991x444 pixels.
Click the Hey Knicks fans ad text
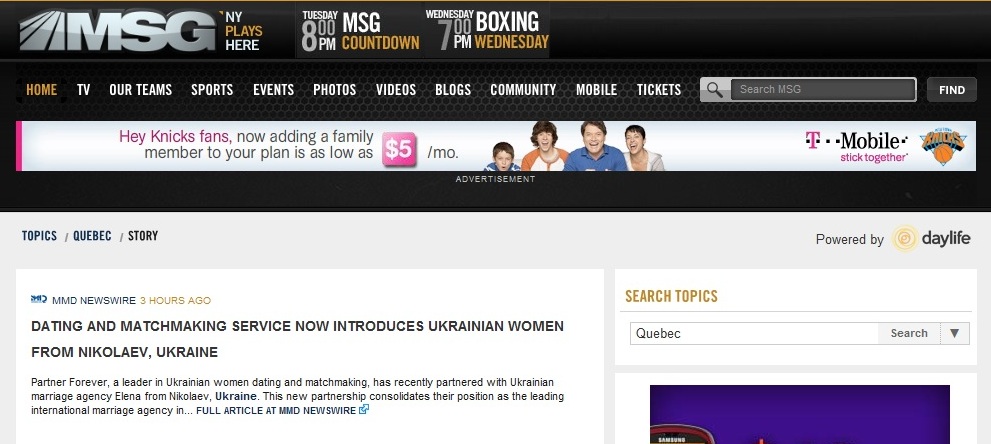tap(246, 145)
